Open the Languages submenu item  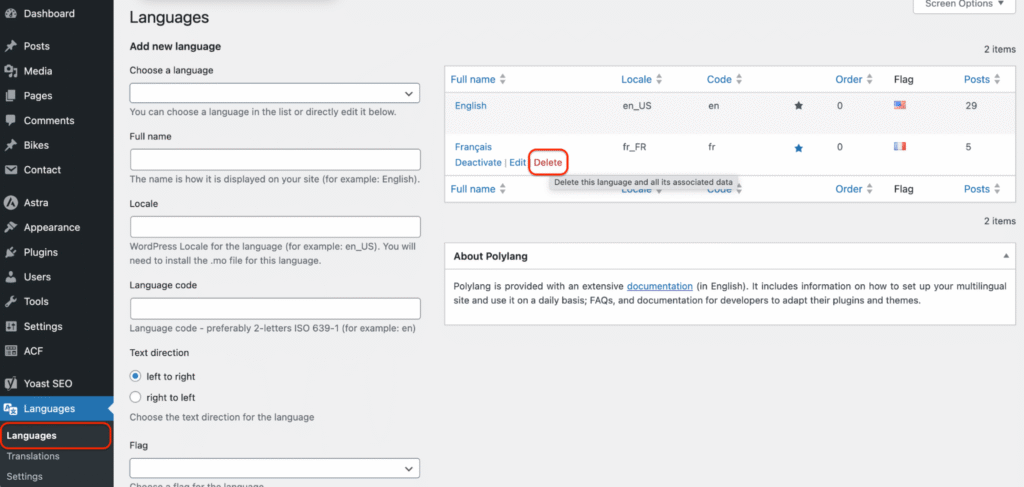[x=31, y=435]
